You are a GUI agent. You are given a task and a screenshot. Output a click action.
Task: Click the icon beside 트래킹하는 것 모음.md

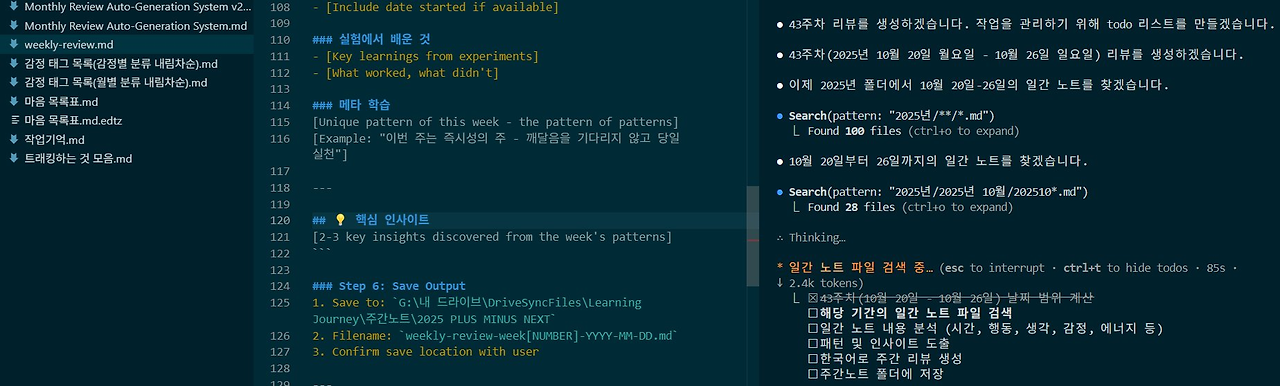[13, 158]
